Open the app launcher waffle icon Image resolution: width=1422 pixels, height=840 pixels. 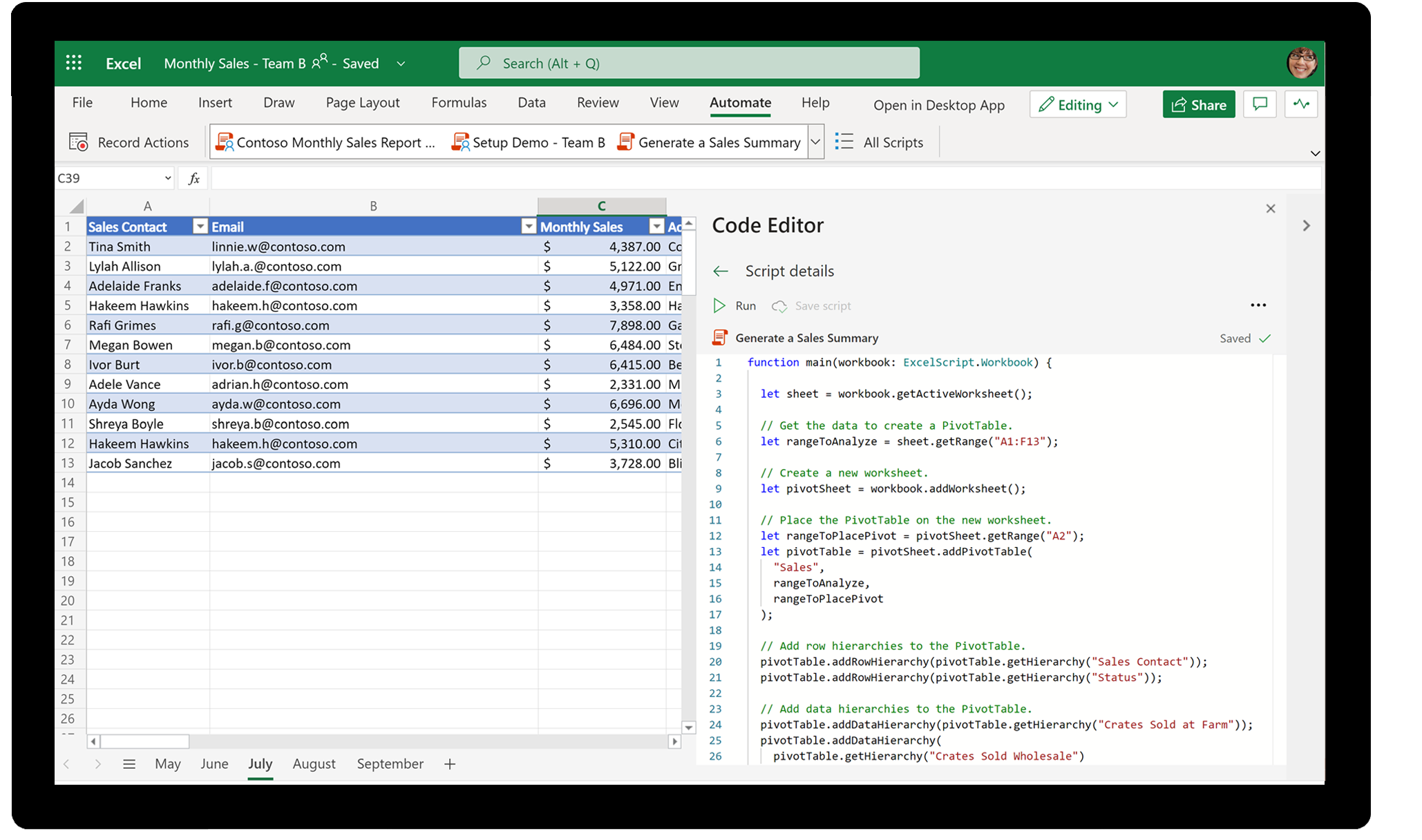(74, 63)
